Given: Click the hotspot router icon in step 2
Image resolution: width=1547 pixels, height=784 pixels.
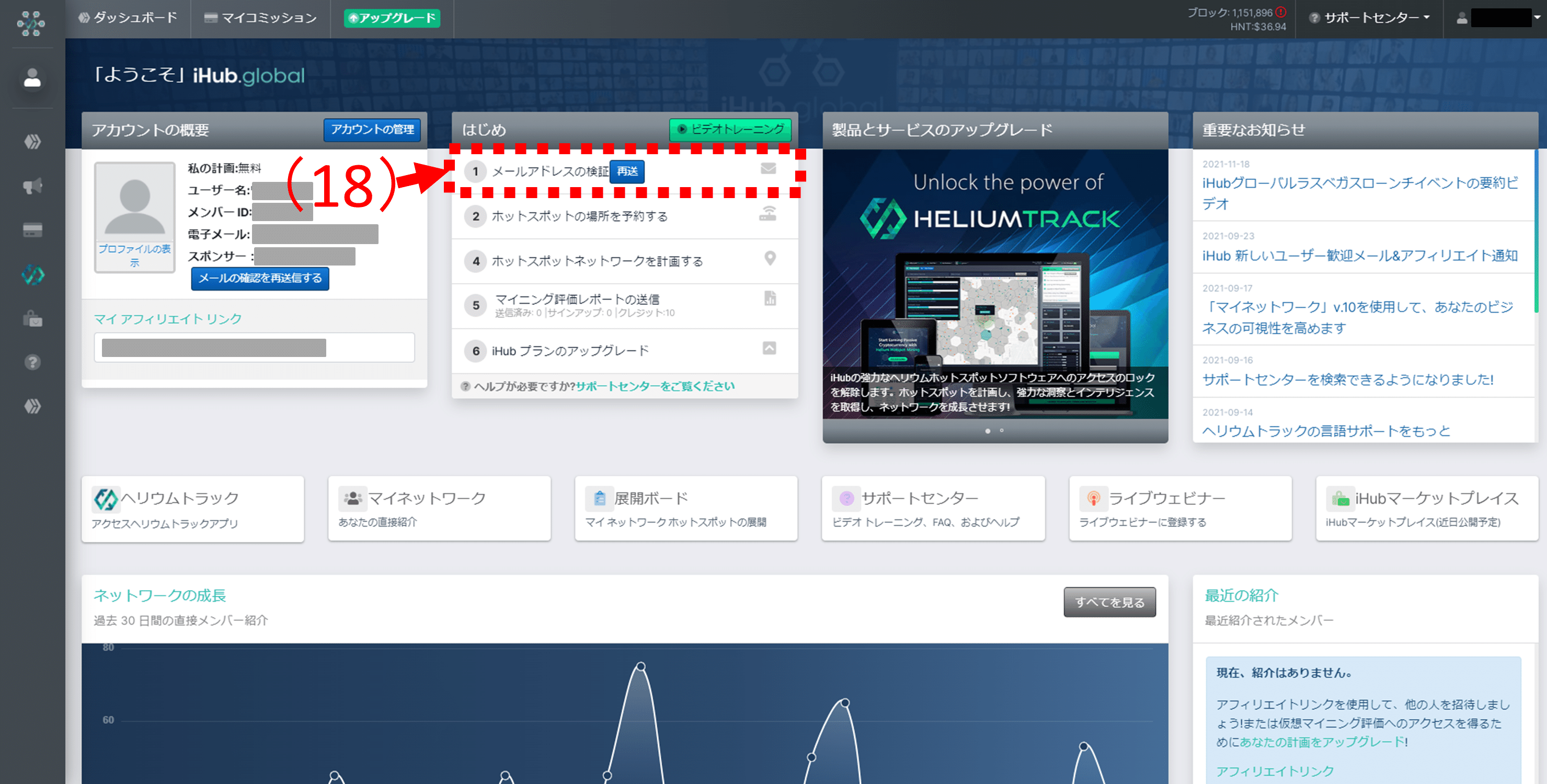Looking at the screenshot, I should pyautogui.click(x=768, y=213).
